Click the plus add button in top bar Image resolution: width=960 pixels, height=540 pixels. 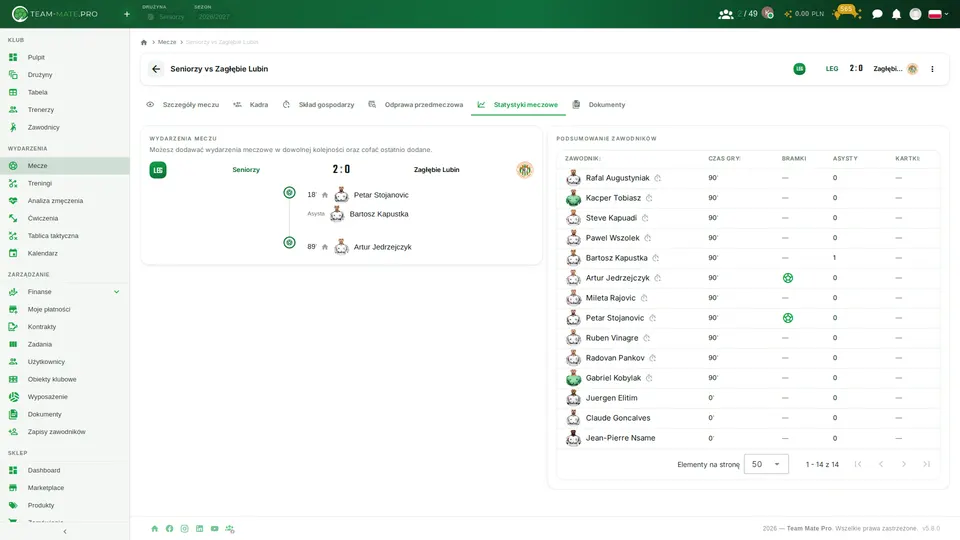click(127, 14)
